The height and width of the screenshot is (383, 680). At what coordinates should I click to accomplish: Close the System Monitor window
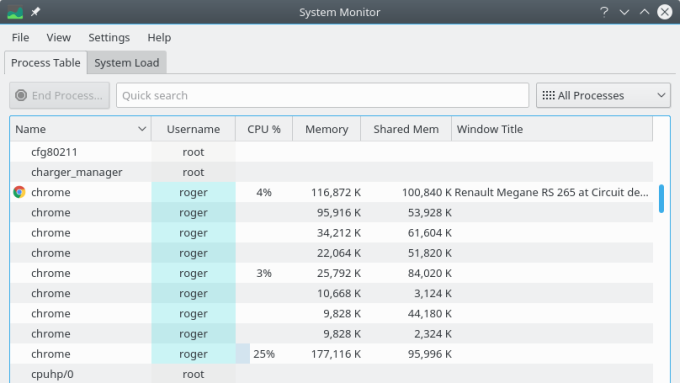point(664,12)
